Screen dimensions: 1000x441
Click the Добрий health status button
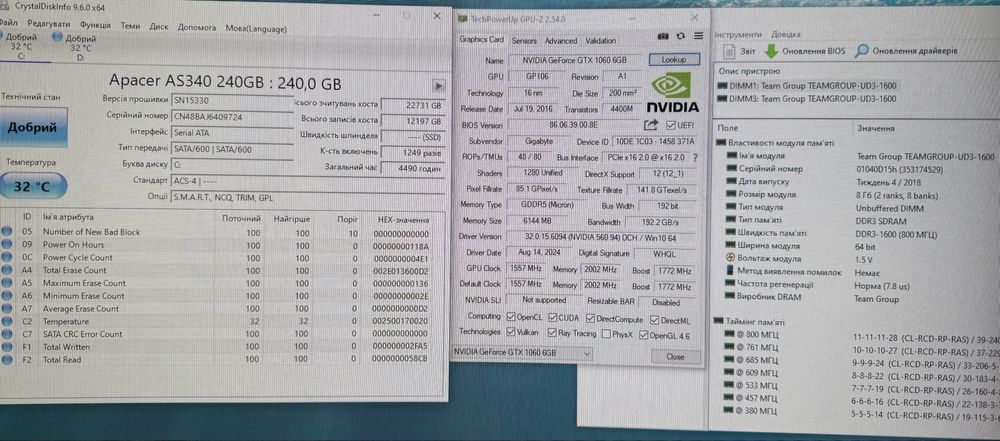pyautogui.click(x=33, y=127)
